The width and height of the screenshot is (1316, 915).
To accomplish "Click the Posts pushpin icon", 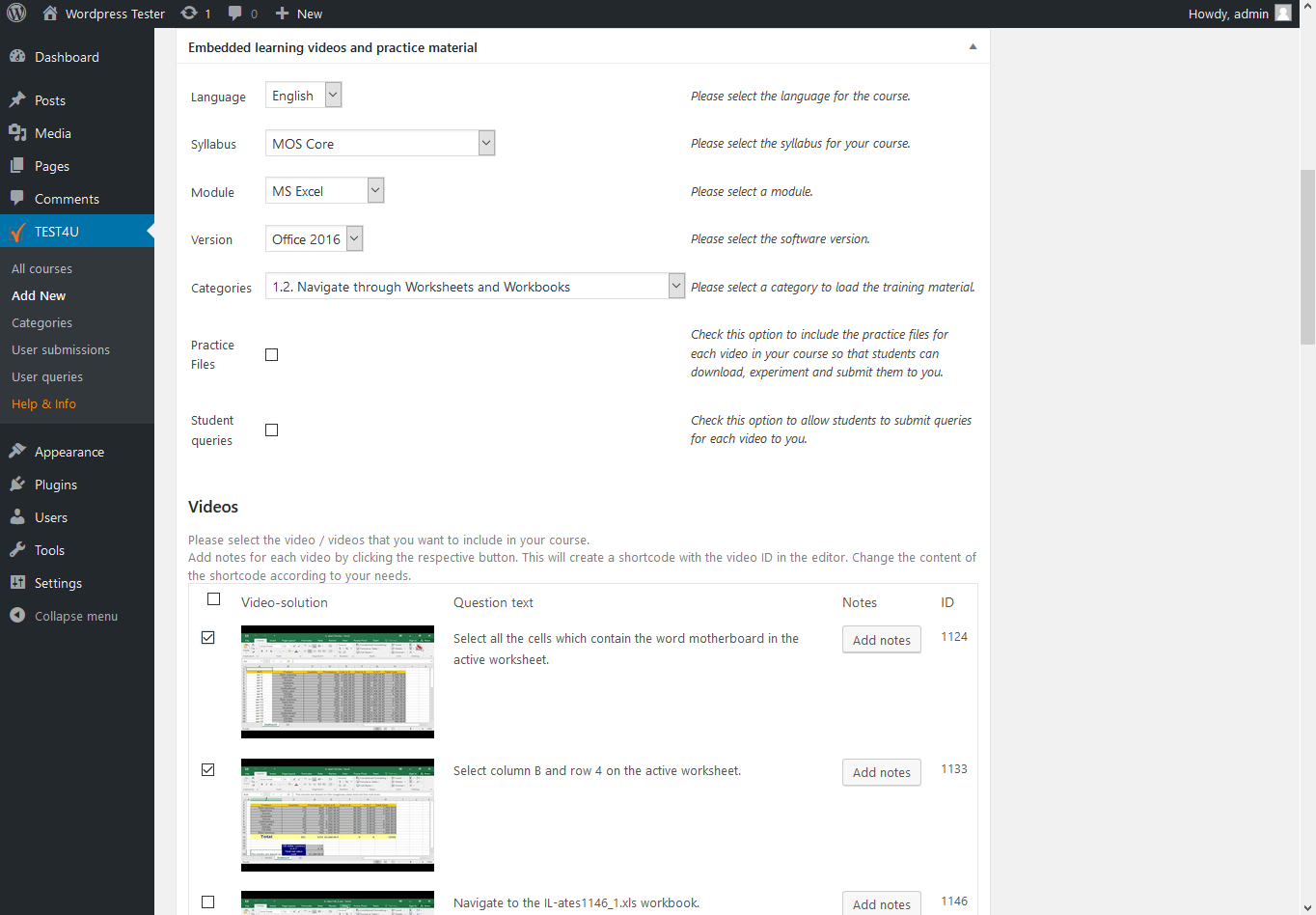I will [17, 99].
